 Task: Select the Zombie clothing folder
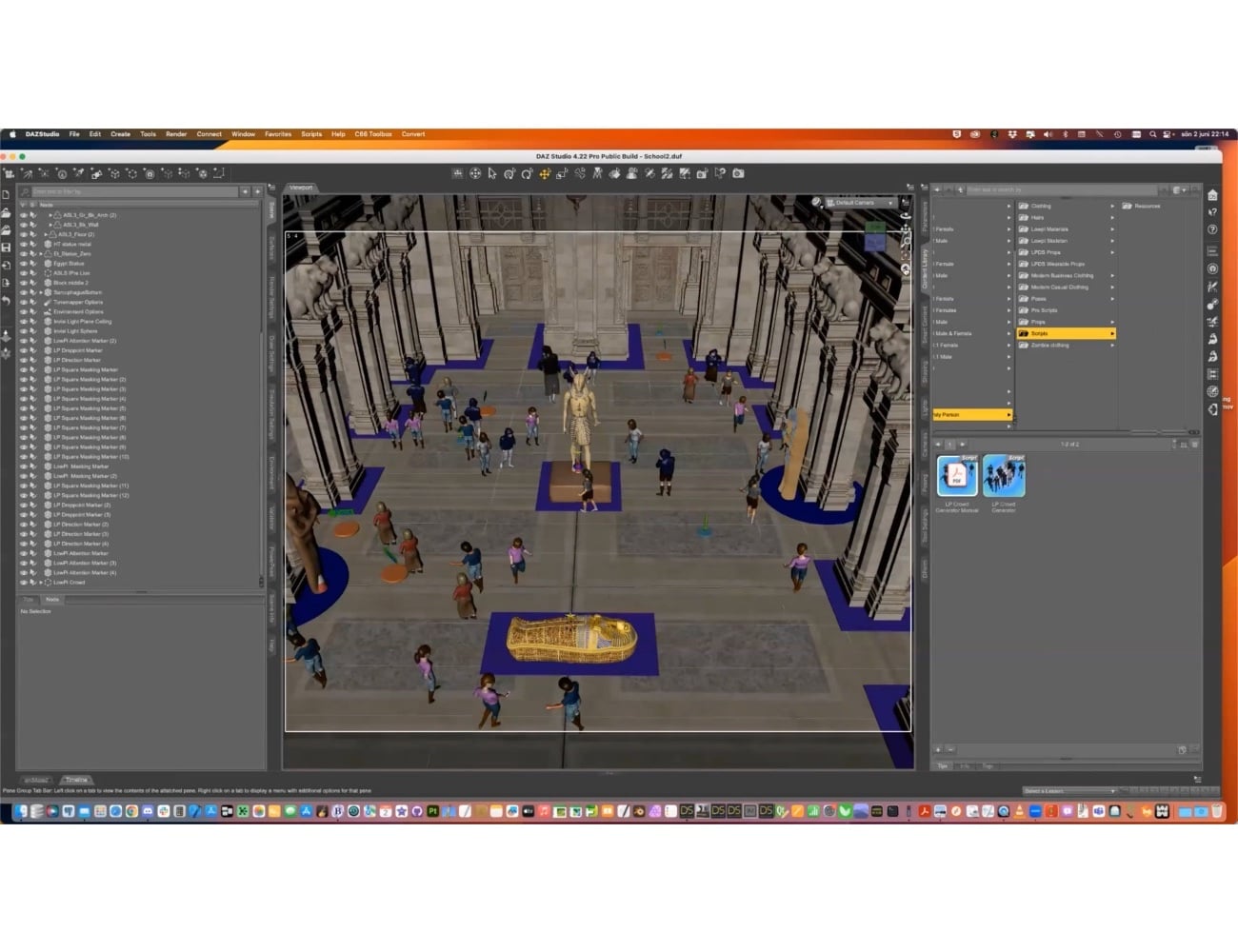coord(1048,345)
